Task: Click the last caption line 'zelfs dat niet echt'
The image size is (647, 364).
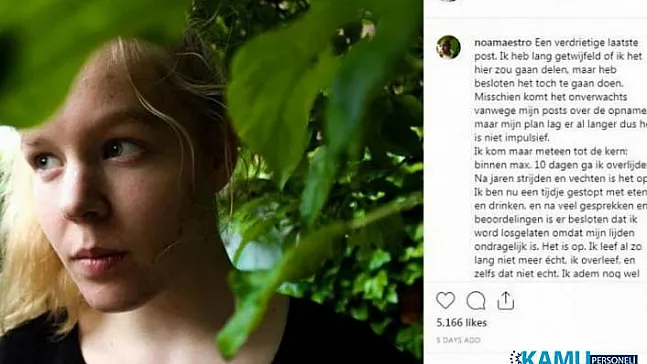Action: click(557, 274)
